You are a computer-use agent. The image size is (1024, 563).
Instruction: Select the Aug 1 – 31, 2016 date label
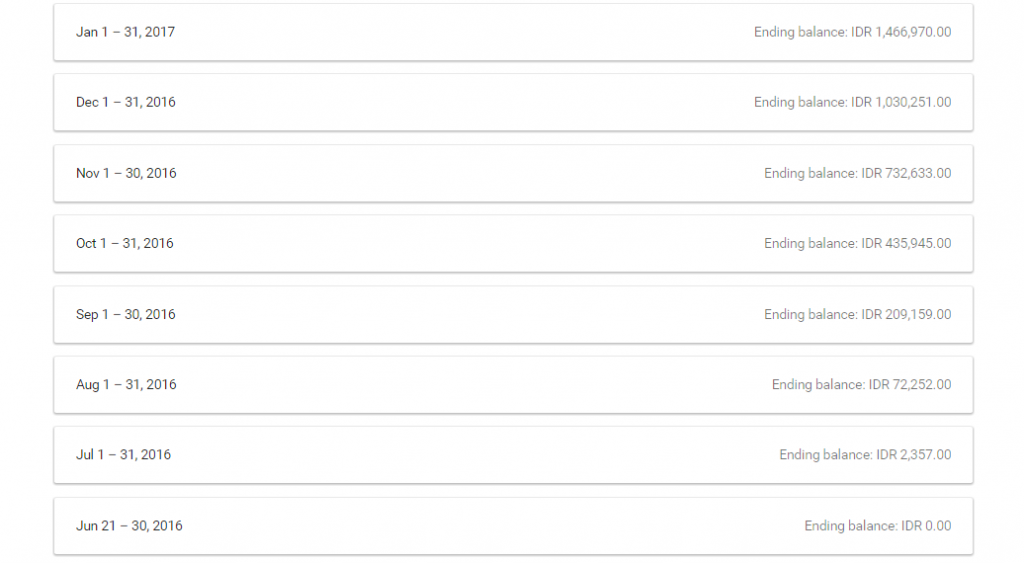[x=126, y=385]
